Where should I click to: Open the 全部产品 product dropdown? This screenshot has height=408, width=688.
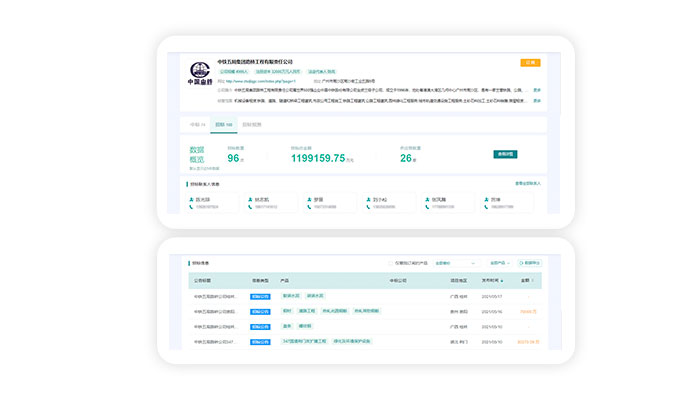click(499, 263)
